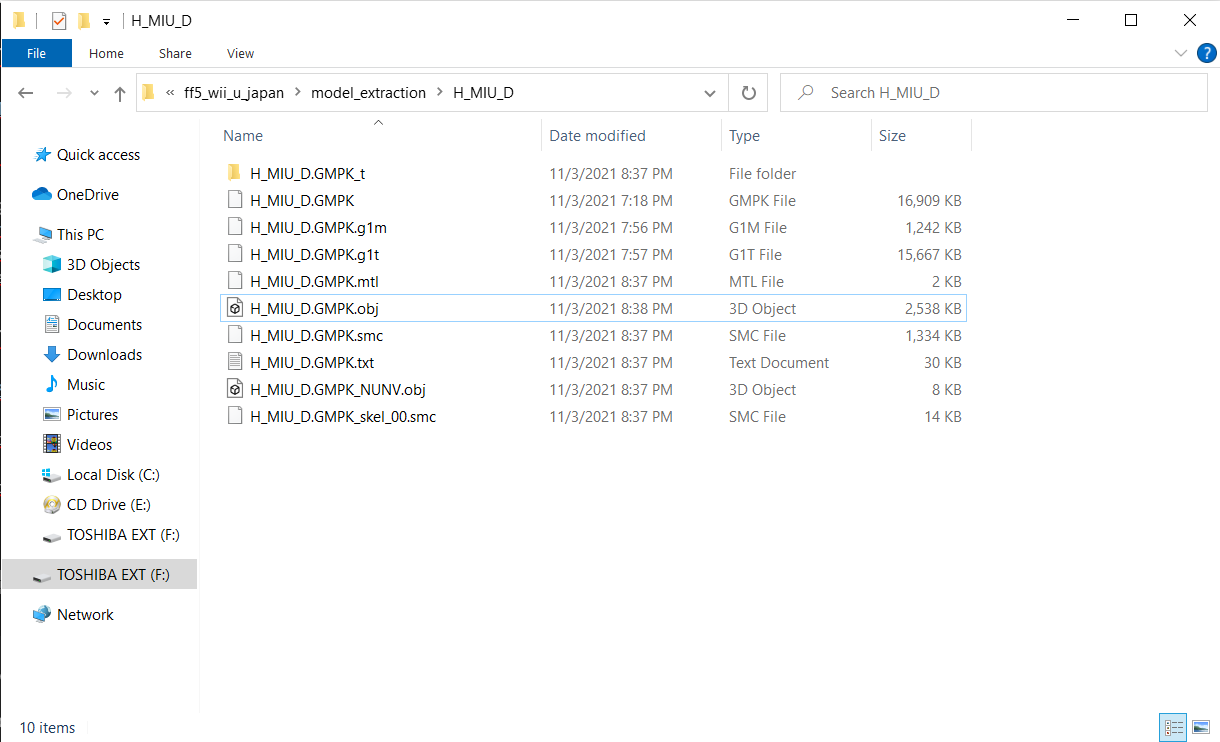Click the Text Document type cell
This screenshot has height=742, width=1220.
tap(779, 363)
